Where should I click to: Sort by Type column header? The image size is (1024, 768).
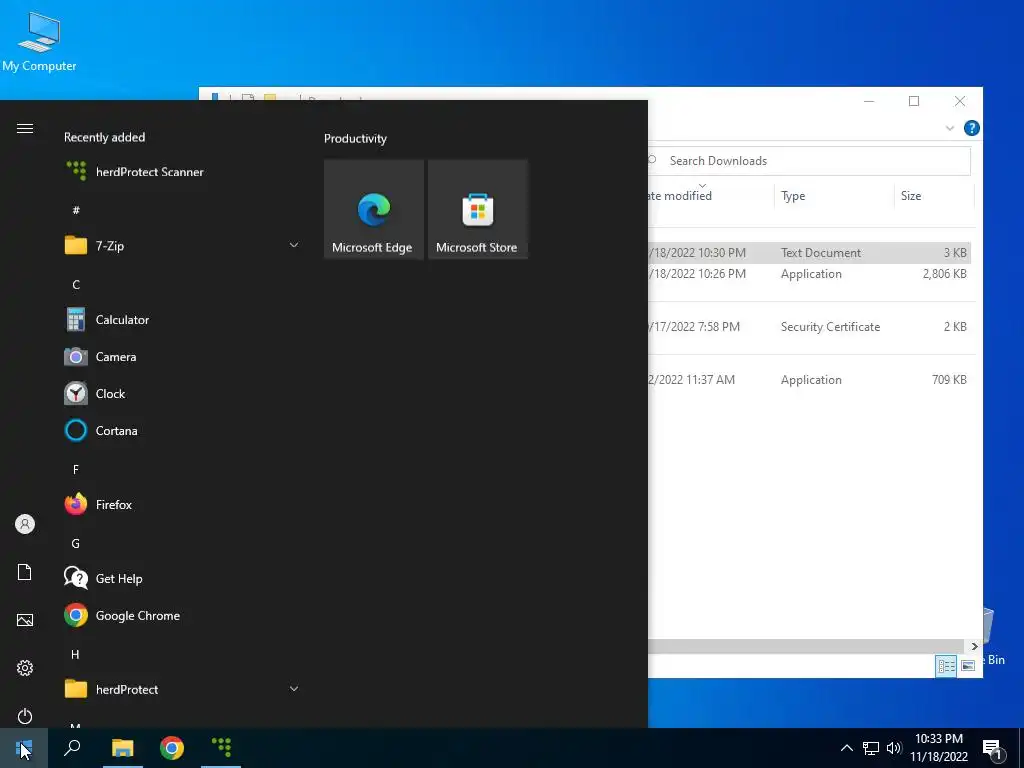[x=834, y=195]
